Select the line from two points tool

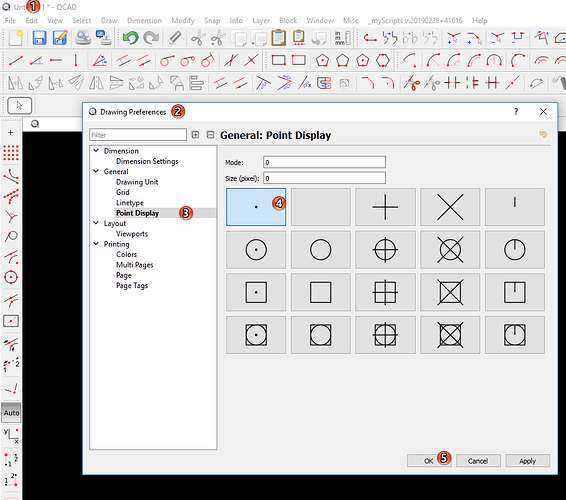click(16, 60)
